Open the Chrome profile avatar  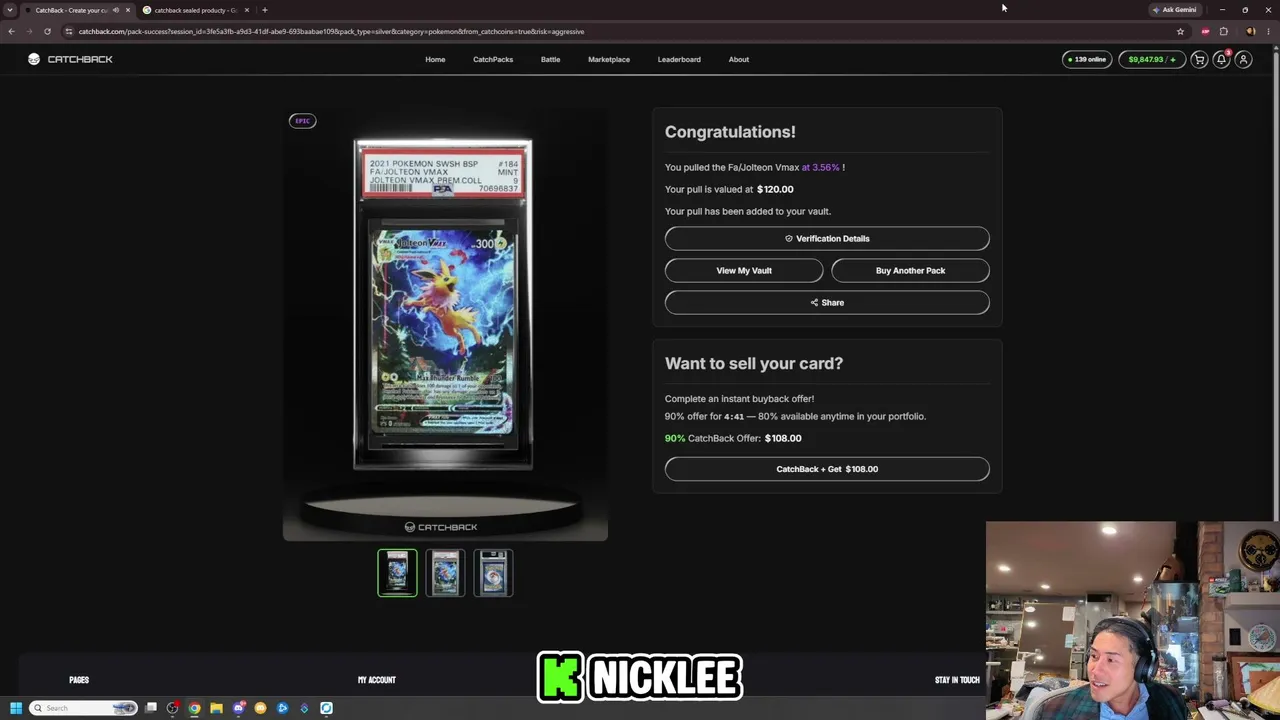click(x=1250, y=31)
